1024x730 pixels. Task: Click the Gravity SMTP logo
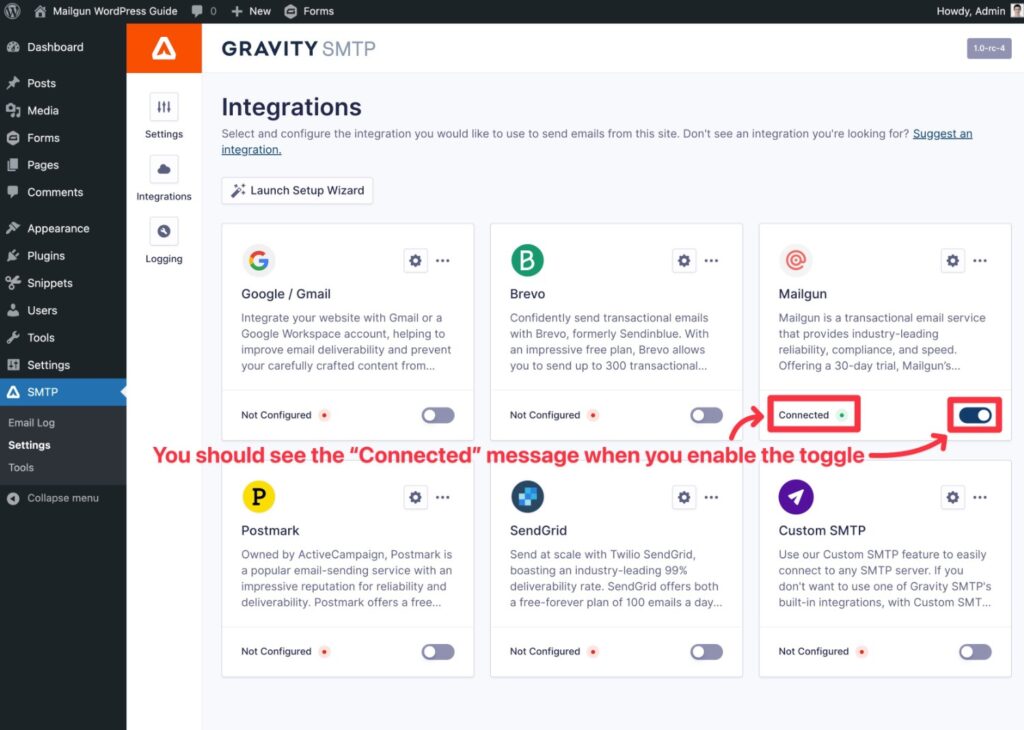297,48
